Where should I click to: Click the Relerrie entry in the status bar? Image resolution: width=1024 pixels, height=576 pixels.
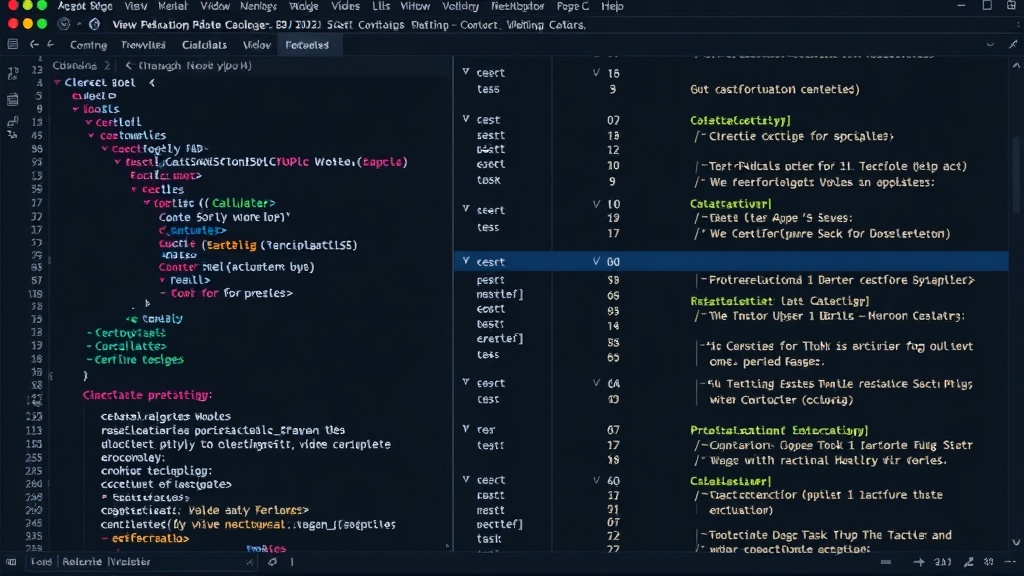coord(82,562)
